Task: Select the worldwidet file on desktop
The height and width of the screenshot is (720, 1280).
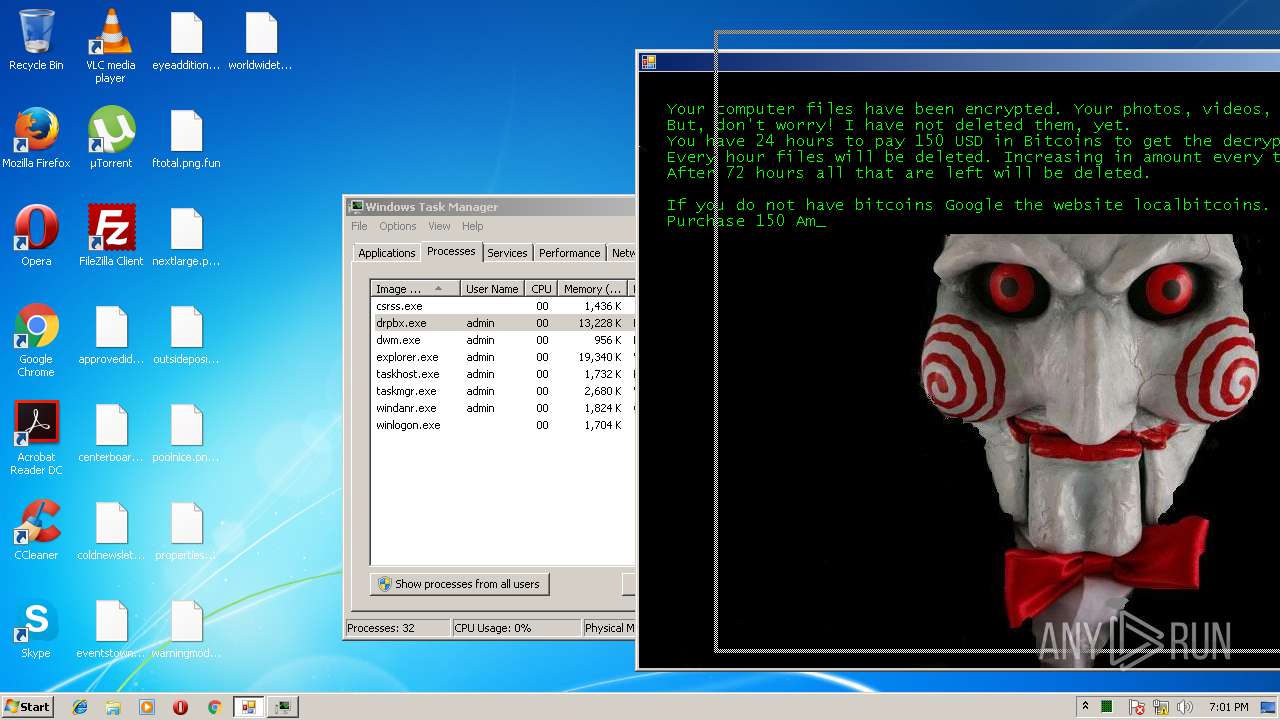Action: (x=260, y=40)
